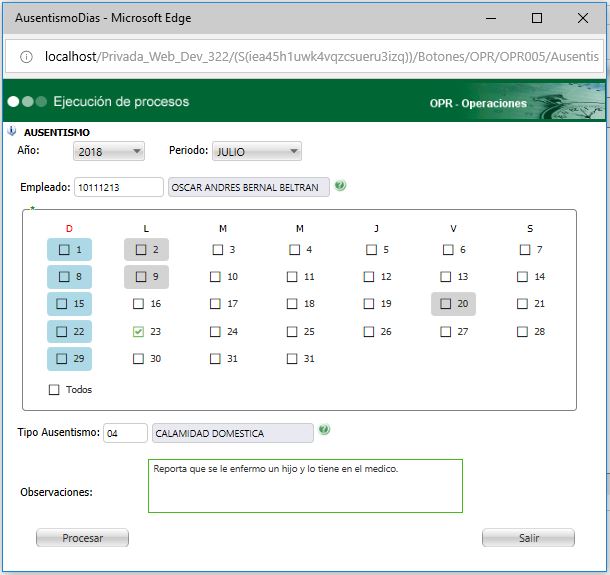
Task: Click inside the Observaciones text area
Action: click(305, 486)
